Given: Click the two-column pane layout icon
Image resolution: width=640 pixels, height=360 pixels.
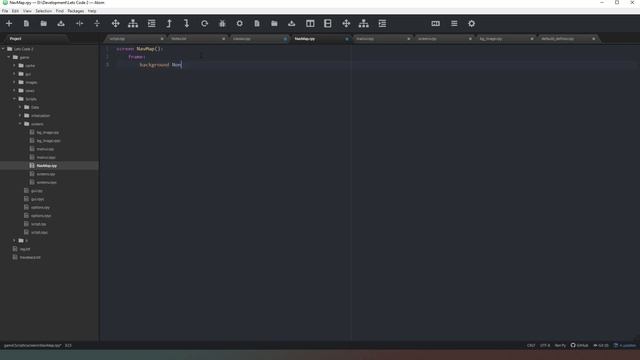Looking at the screenshot, I should [x=310, y=24].
